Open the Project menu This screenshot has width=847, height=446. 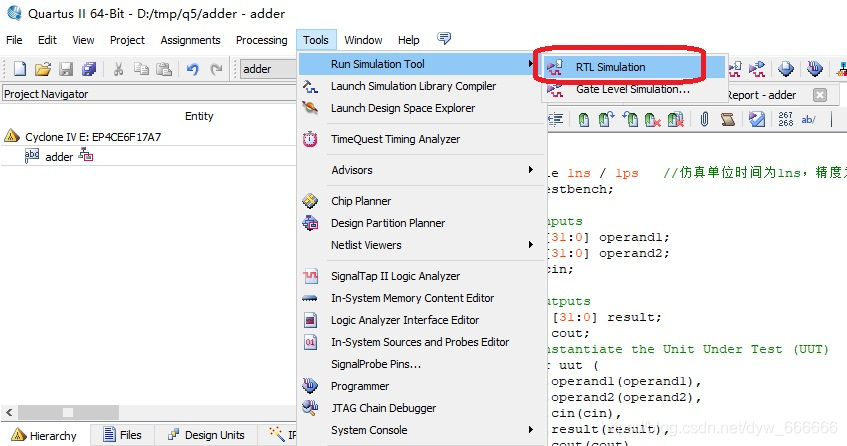(127, 40)
